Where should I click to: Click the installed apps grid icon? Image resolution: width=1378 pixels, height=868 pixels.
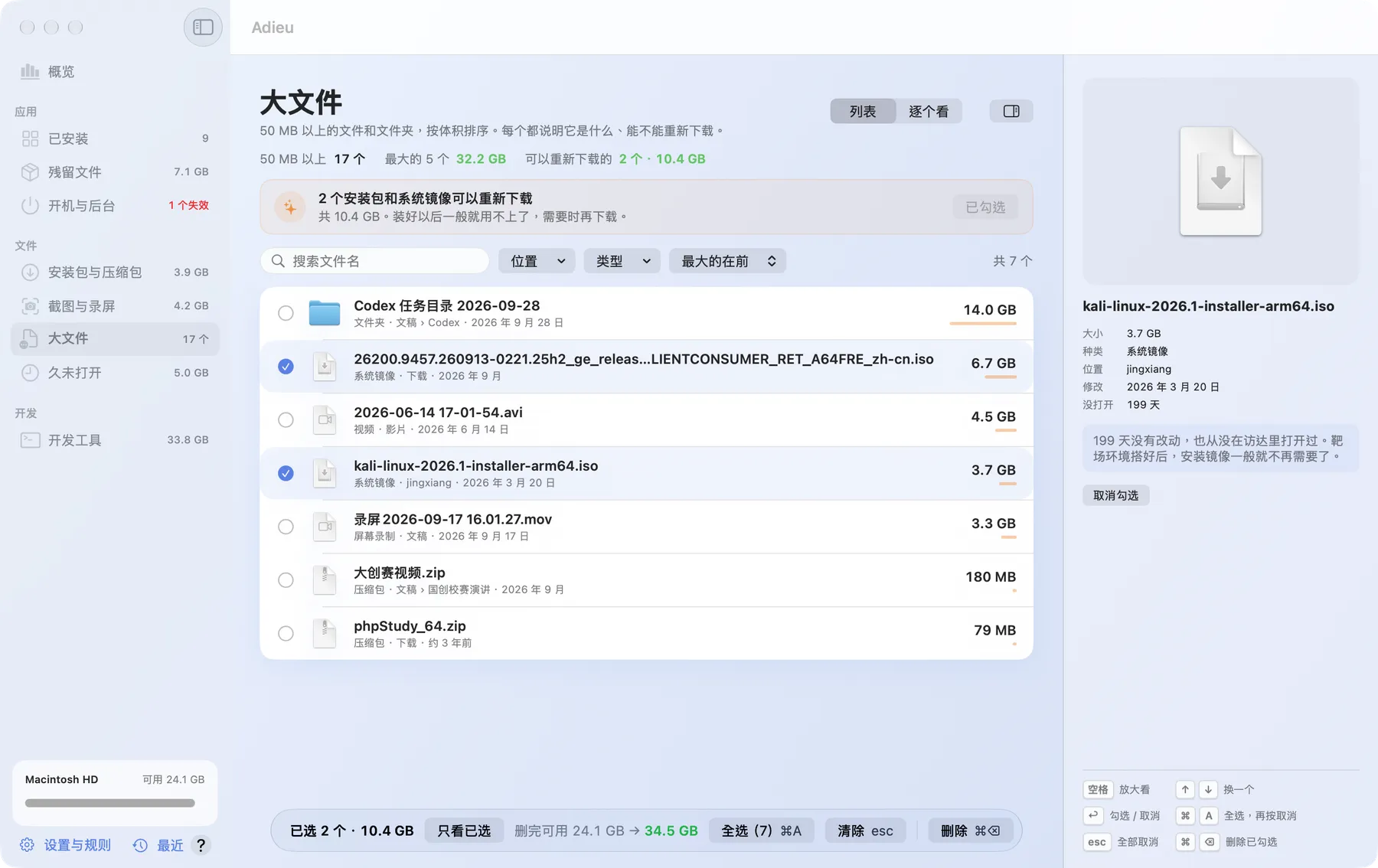[x=30, y=139]
